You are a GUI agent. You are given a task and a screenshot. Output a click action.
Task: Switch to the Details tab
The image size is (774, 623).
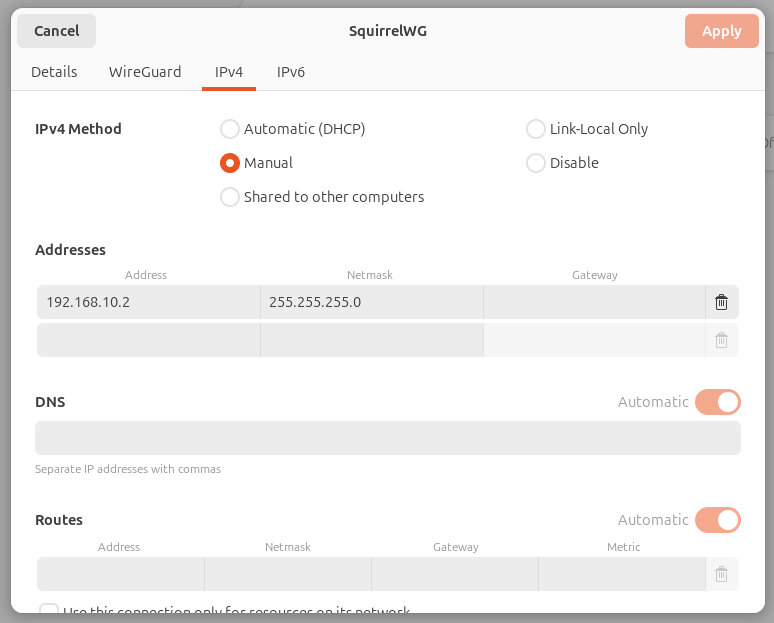coord(54,72)
